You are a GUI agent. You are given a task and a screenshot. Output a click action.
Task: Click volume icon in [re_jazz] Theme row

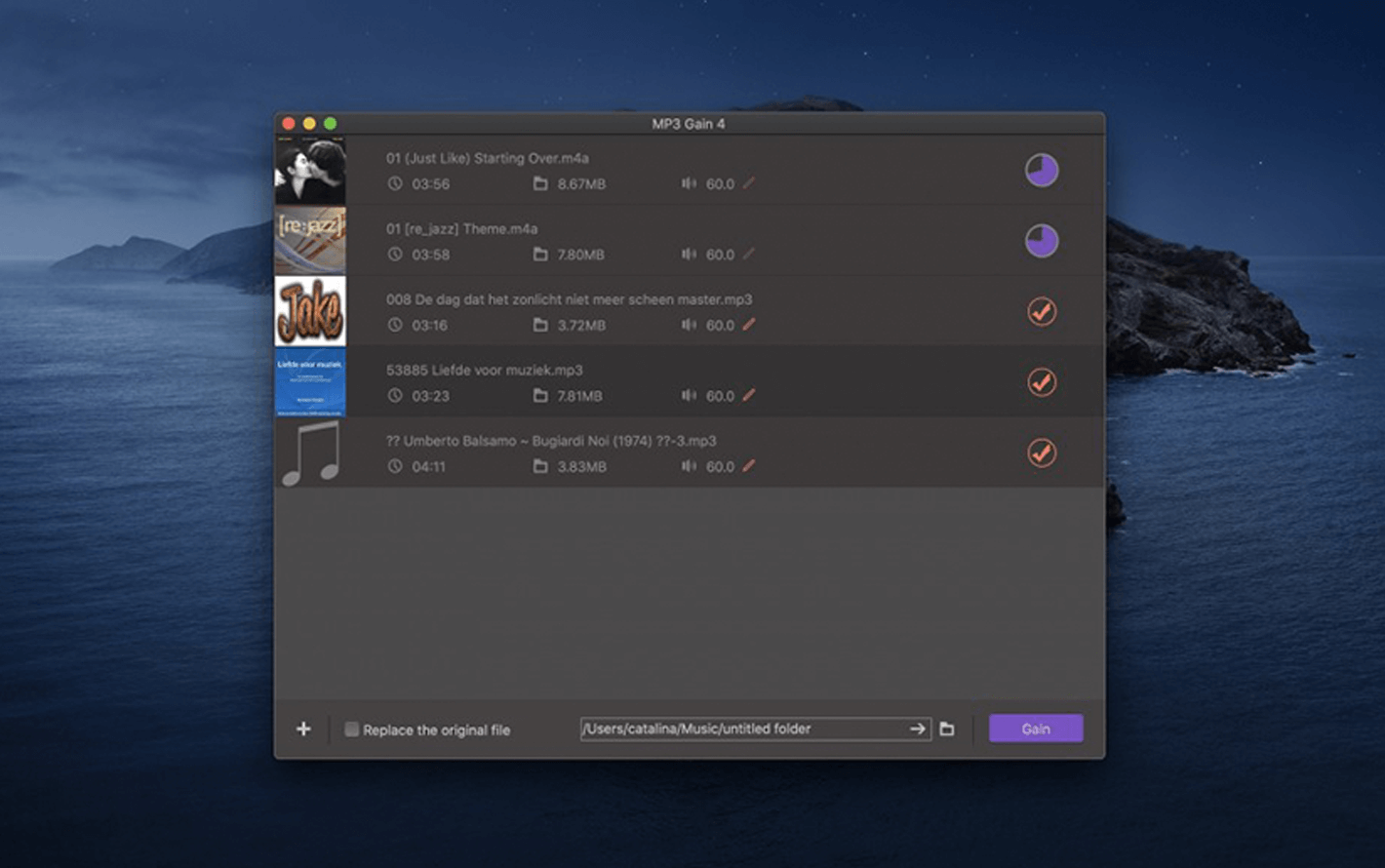coord(689,255)
